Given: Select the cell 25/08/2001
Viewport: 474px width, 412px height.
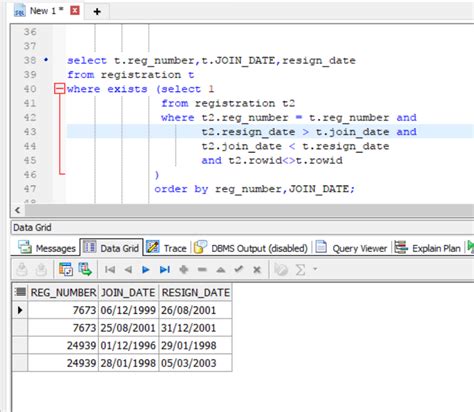Looking at the screenshot, I should click(128, 328).
